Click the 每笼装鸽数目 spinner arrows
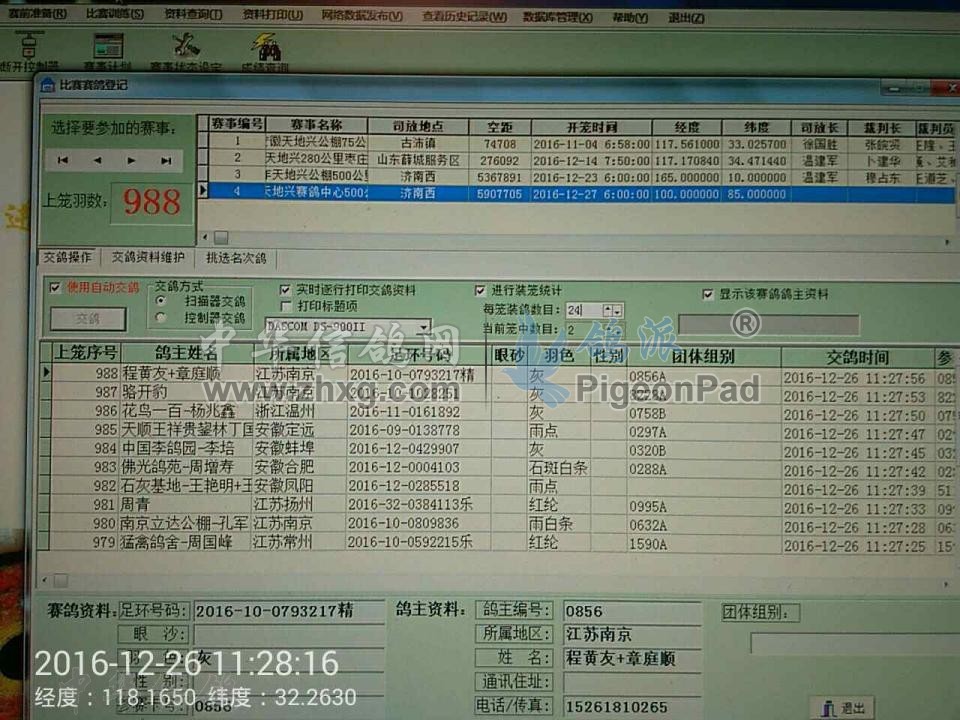The image size is (960, 720). 612,310
